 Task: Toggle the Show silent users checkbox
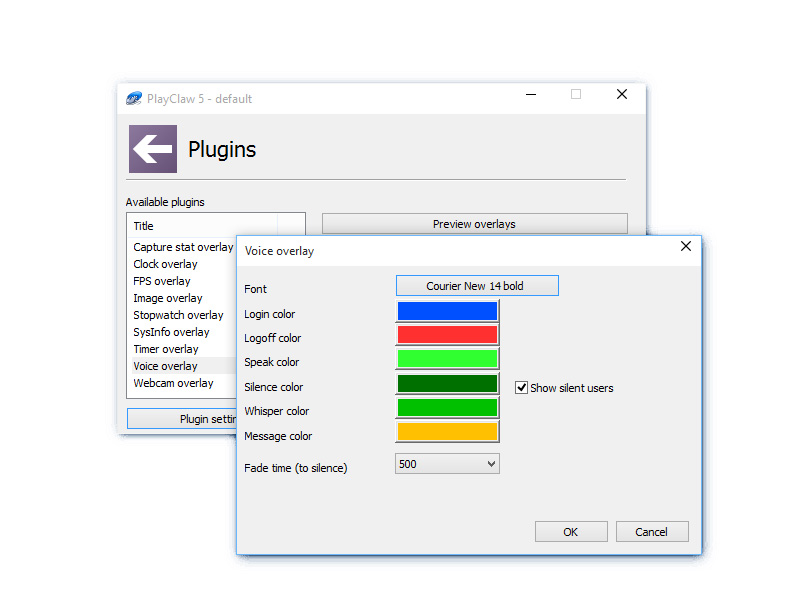click(x=521, y=388)
